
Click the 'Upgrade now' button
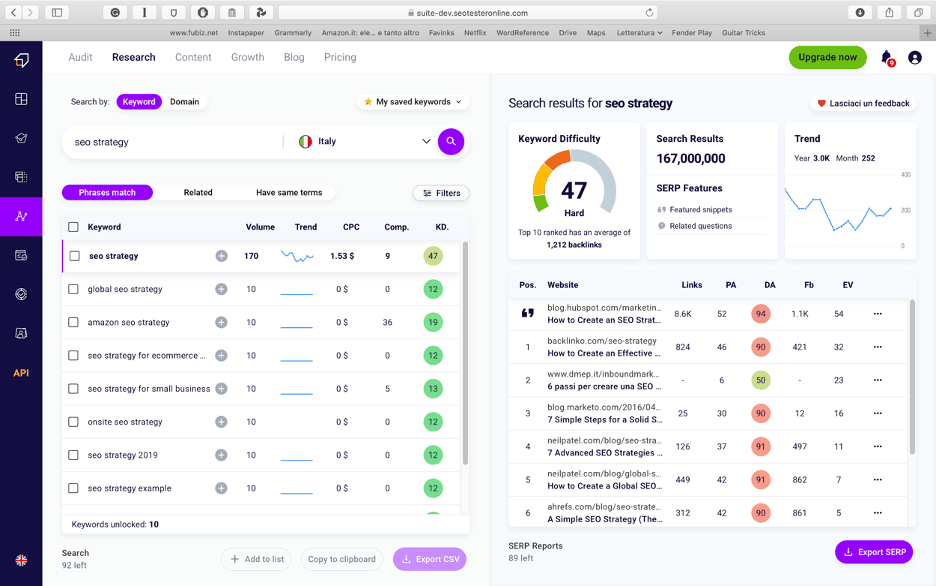click(x=827, y=57)
